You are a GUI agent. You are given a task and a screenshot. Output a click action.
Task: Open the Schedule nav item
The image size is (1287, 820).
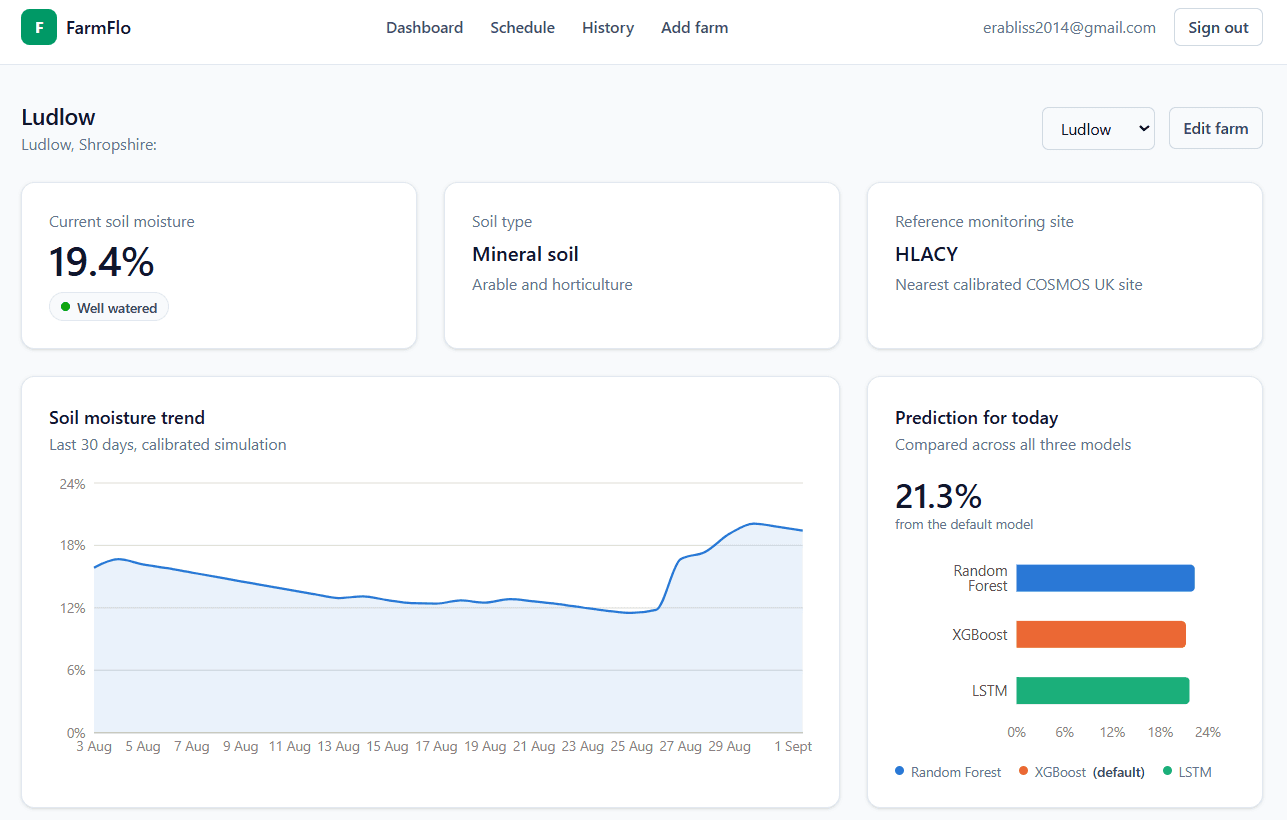(x=522, y=28)
